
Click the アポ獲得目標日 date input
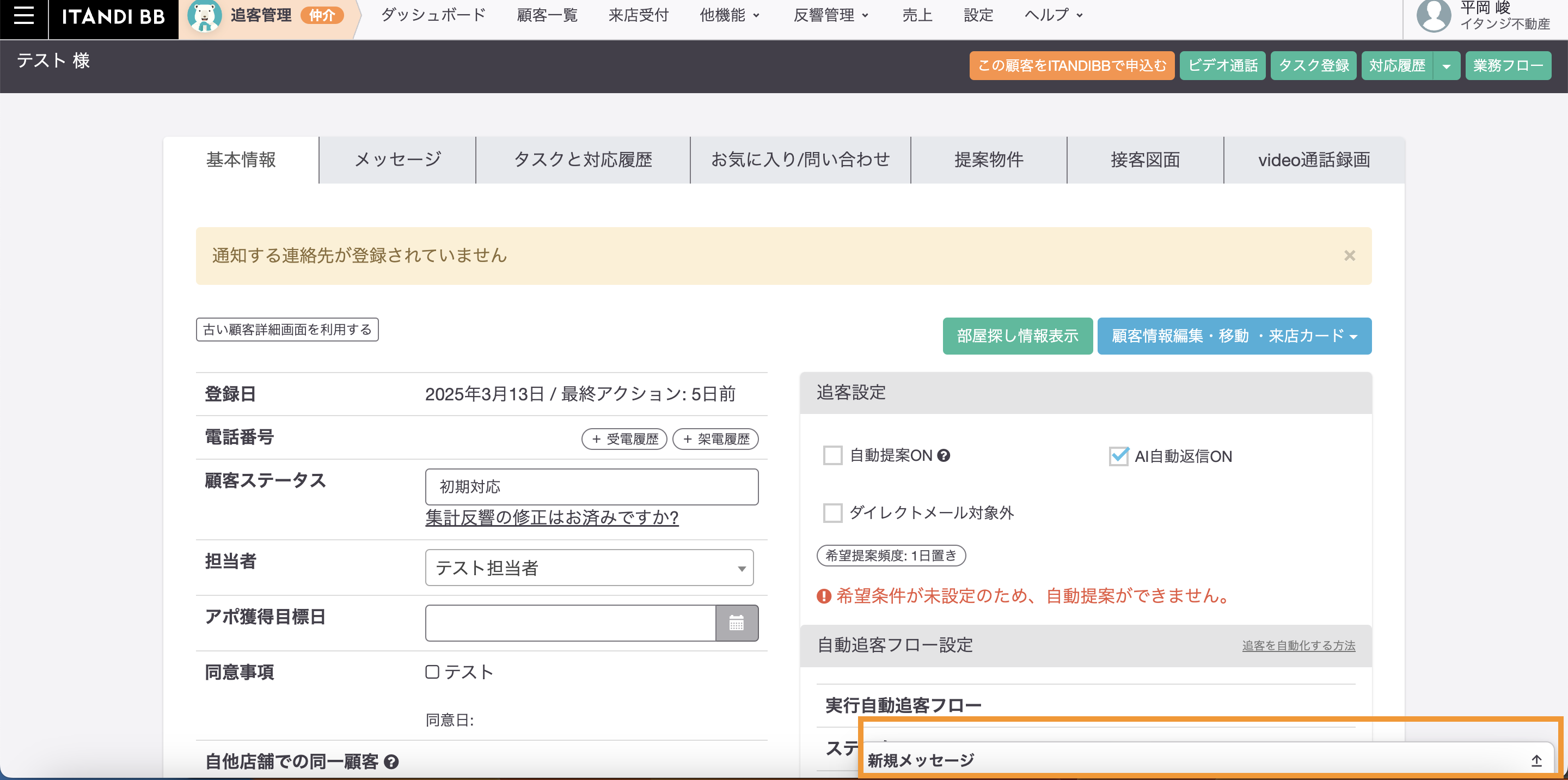571,623
